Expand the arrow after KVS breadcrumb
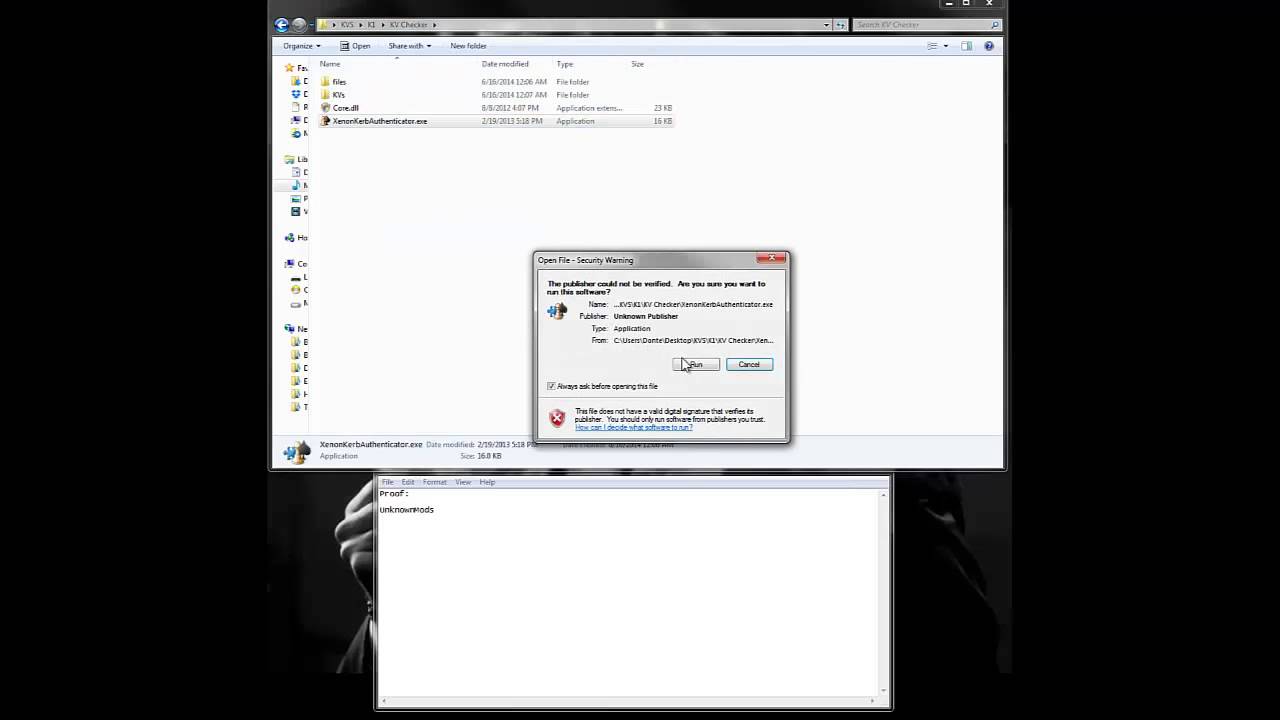 361,25
